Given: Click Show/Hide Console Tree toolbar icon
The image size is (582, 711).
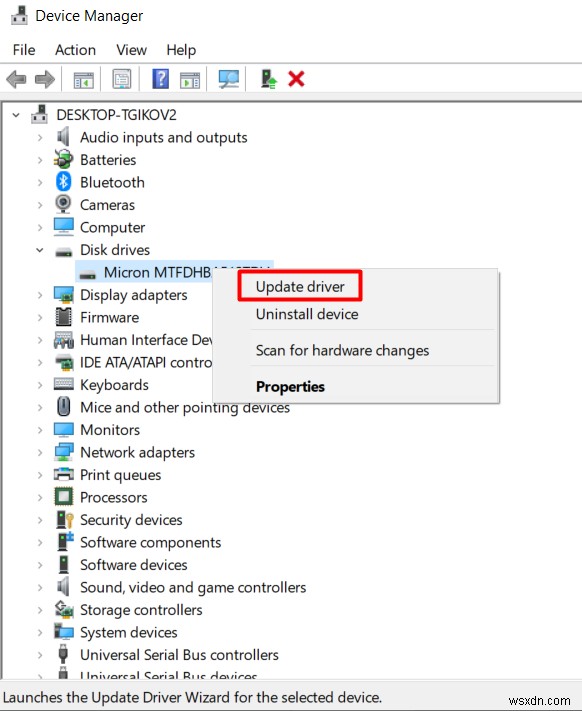Looking at the screenshot, I should [x=84, y=80].
